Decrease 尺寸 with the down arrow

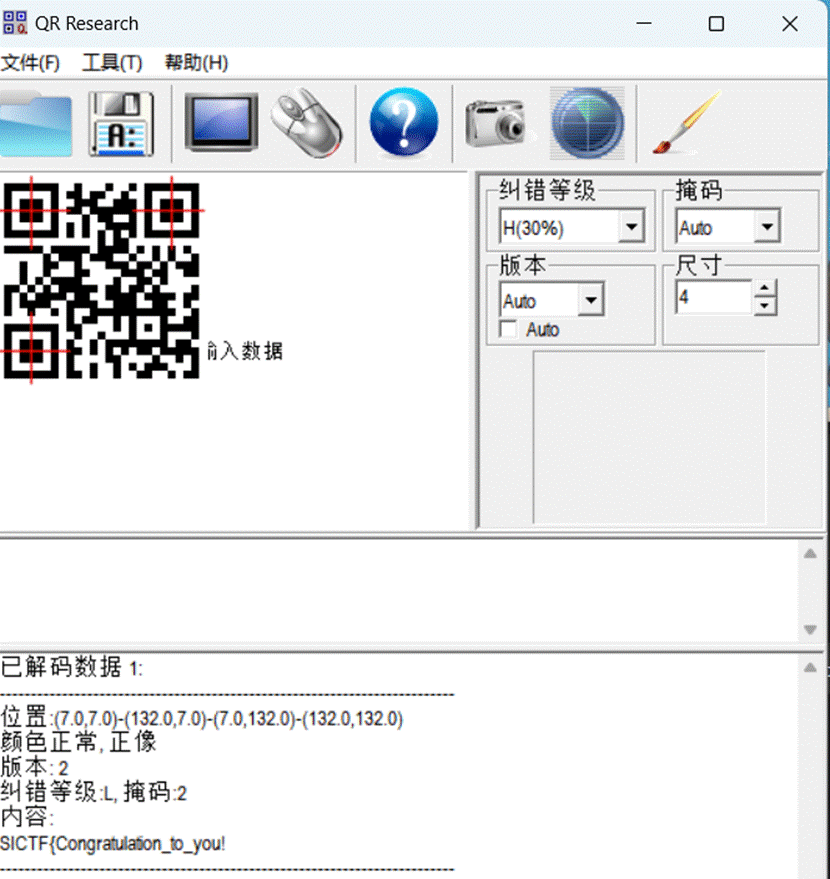click(x=765, y=306)
